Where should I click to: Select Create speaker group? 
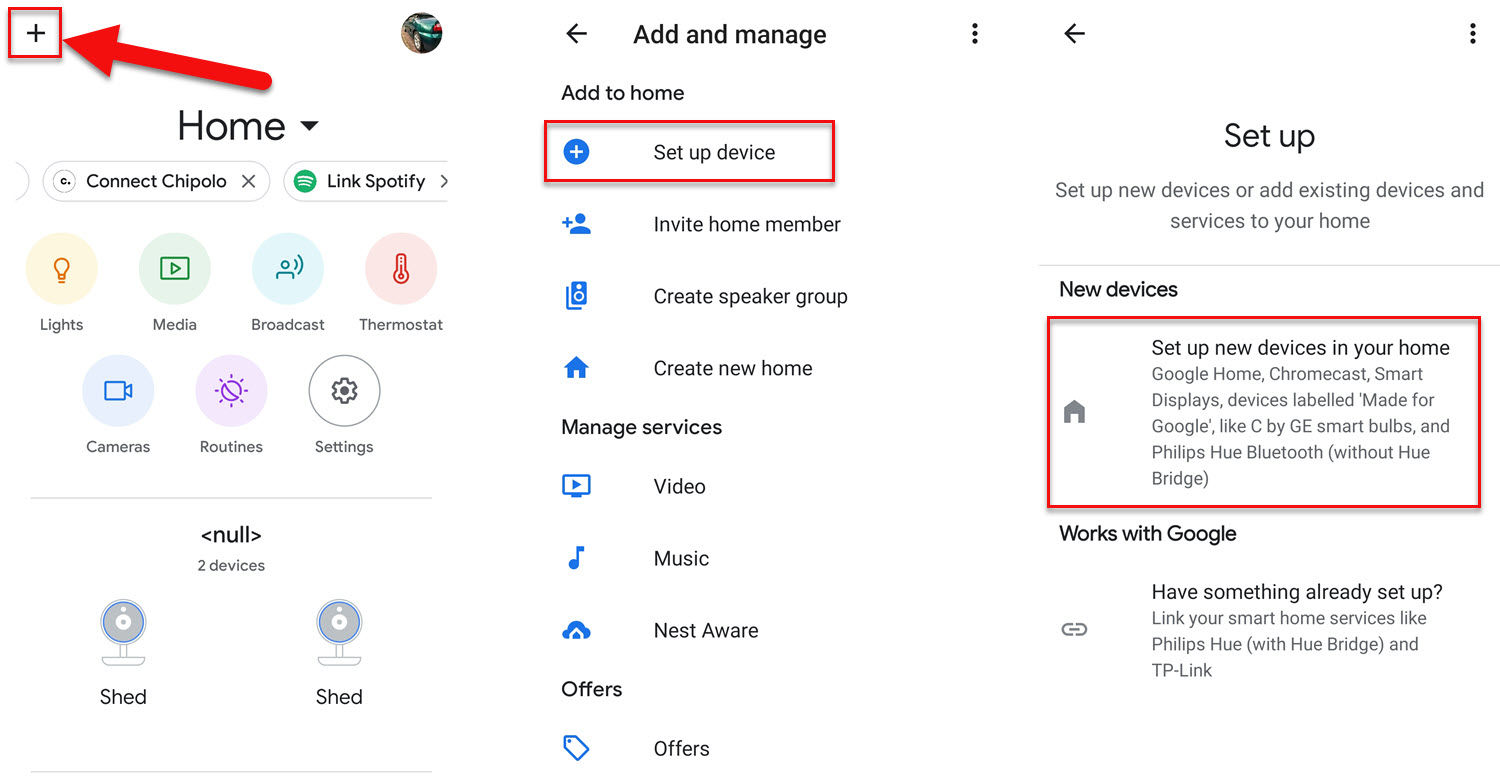750,296
